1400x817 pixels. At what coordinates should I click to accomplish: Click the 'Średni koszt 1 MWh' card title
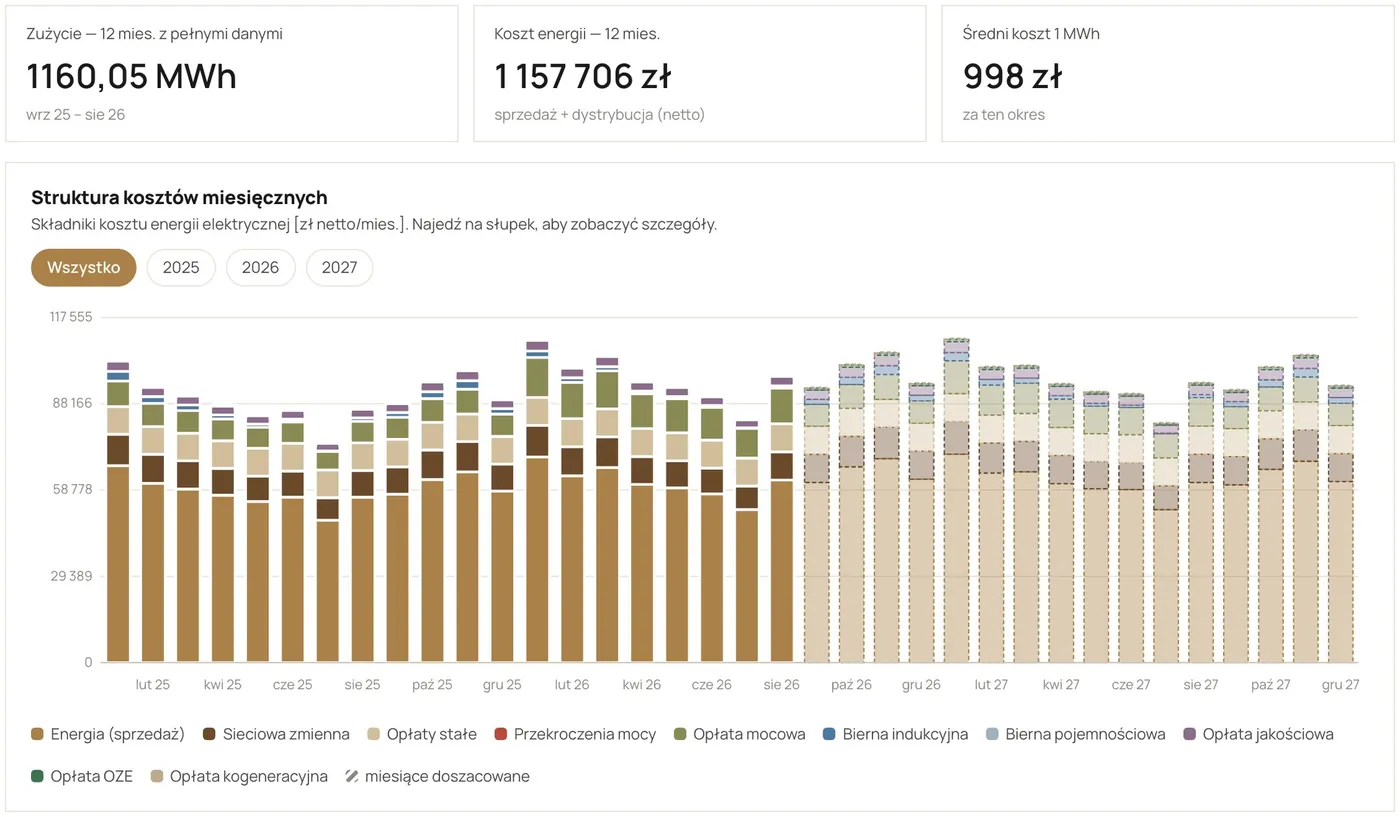click(1031, 33)
